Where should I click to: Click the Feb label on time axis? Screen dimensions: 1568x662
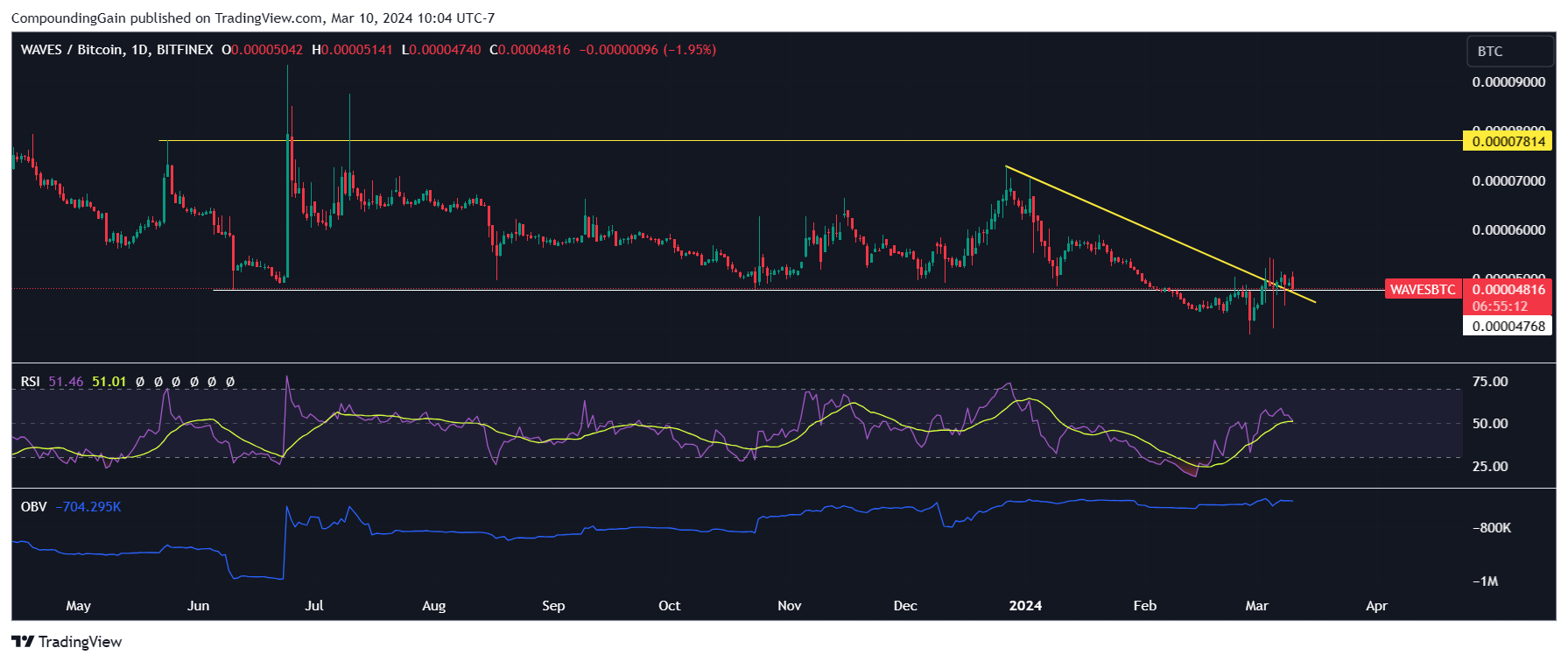point(1145,606)
